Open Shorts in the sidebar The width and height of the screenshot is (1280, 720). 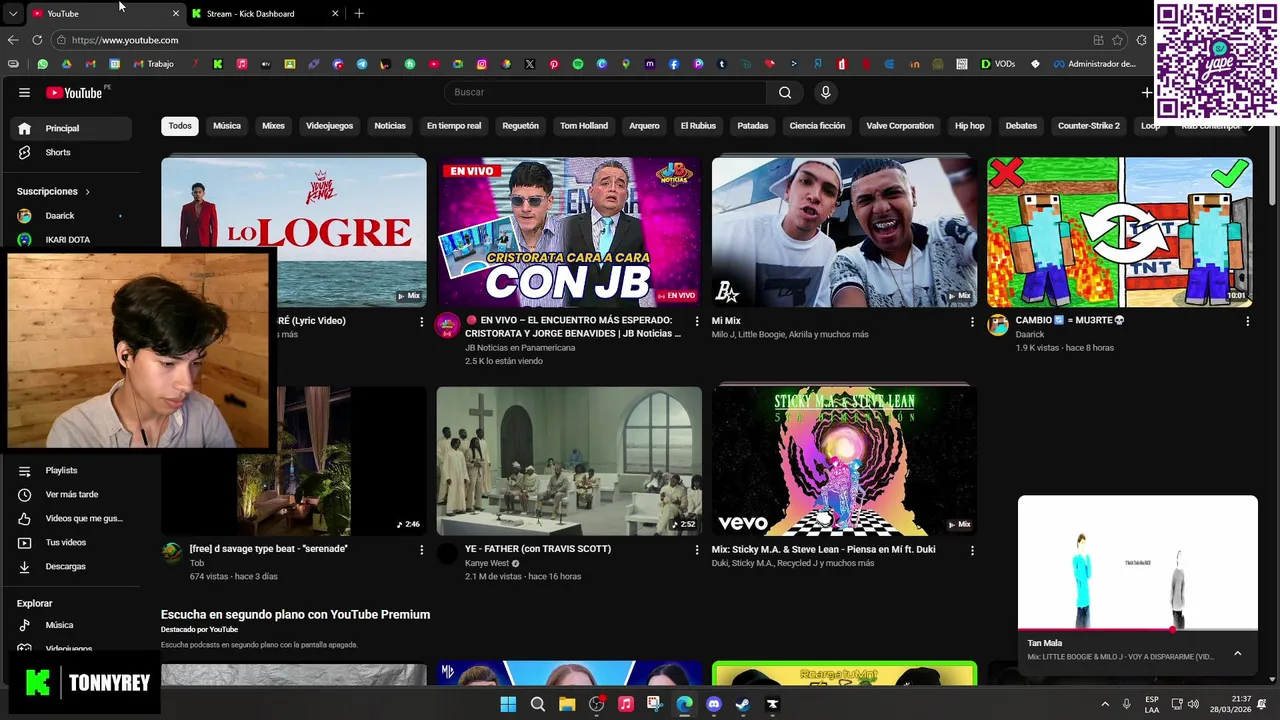pyautogui.click(x=71, y=152)
